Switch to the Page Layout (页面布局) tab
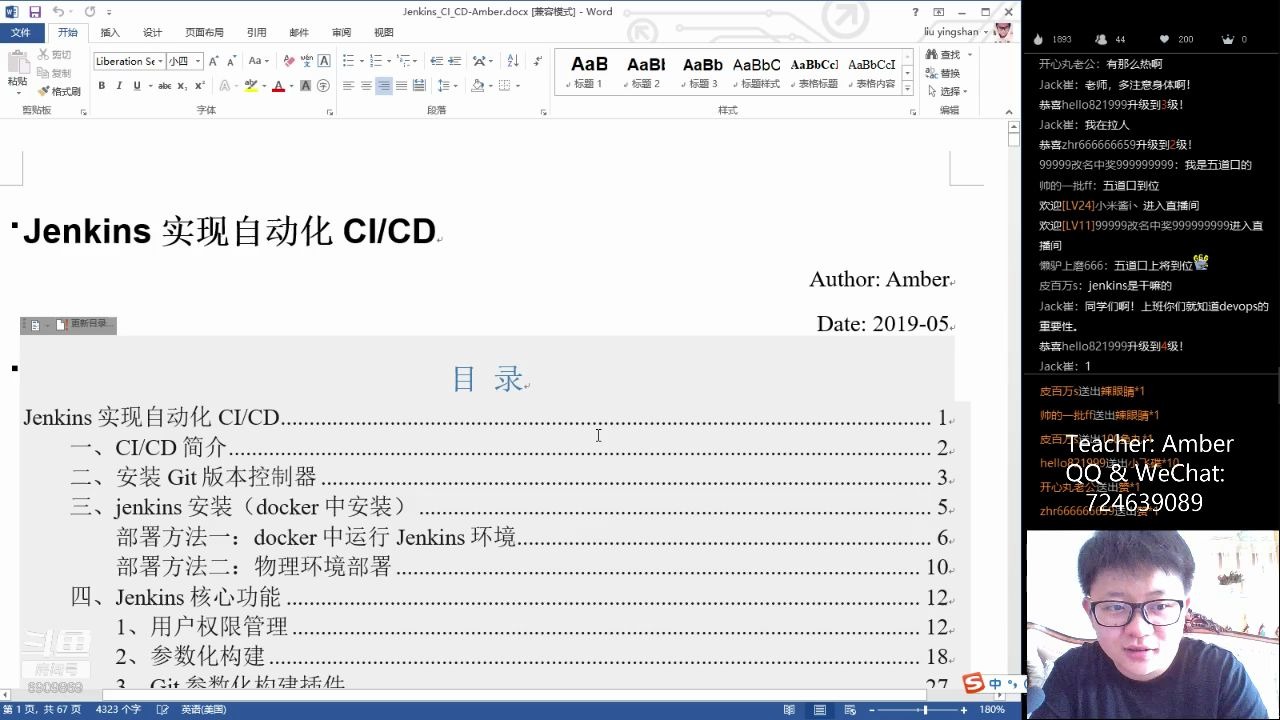Screen dimensions: 1280x720 coord(204,32)
